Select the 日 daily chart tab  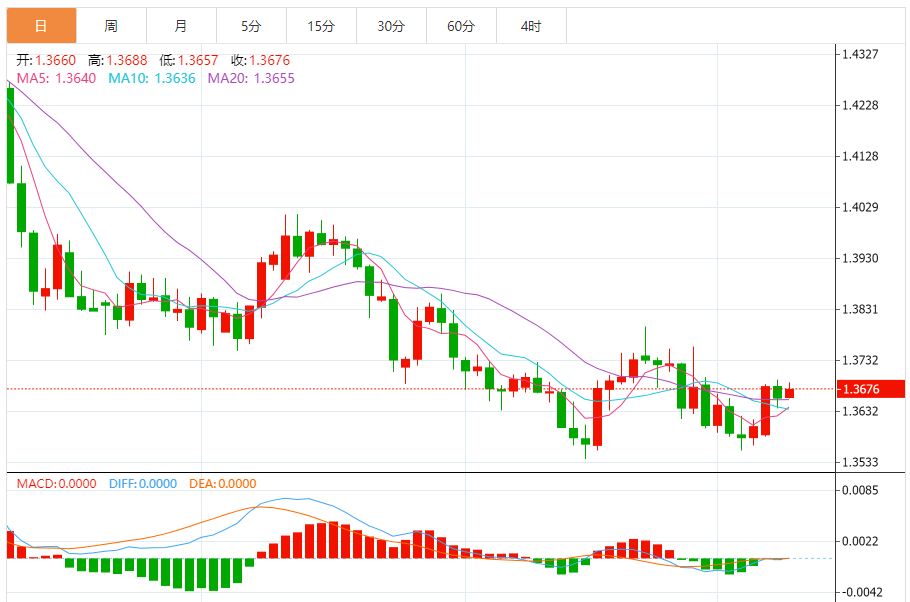tap(41, 26)
